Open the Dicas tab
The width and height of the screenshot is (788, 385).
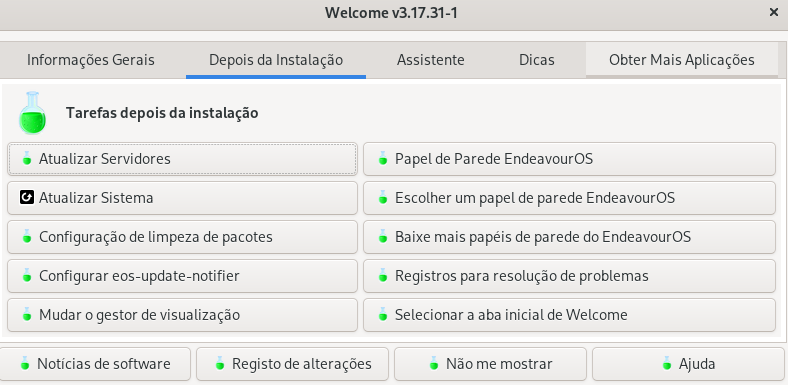click(x=537, y=60)
